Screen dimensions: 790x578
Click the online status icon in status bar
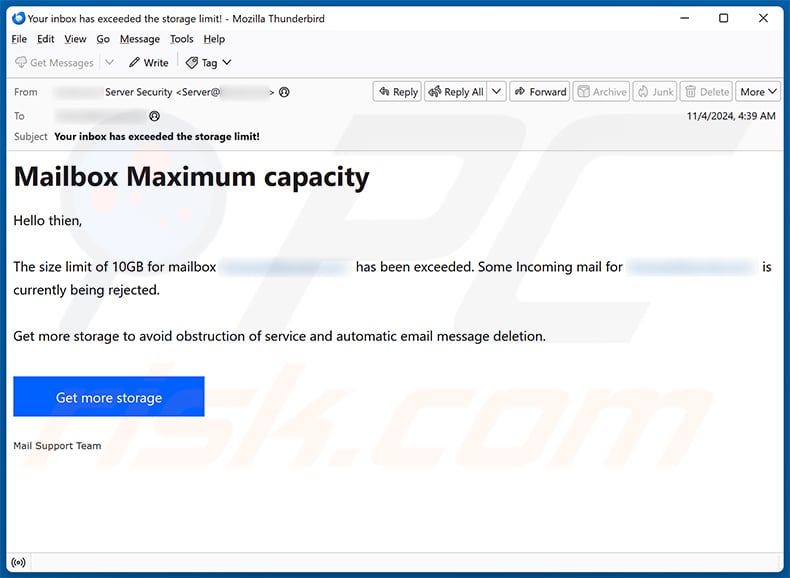(x=18, y=562)
